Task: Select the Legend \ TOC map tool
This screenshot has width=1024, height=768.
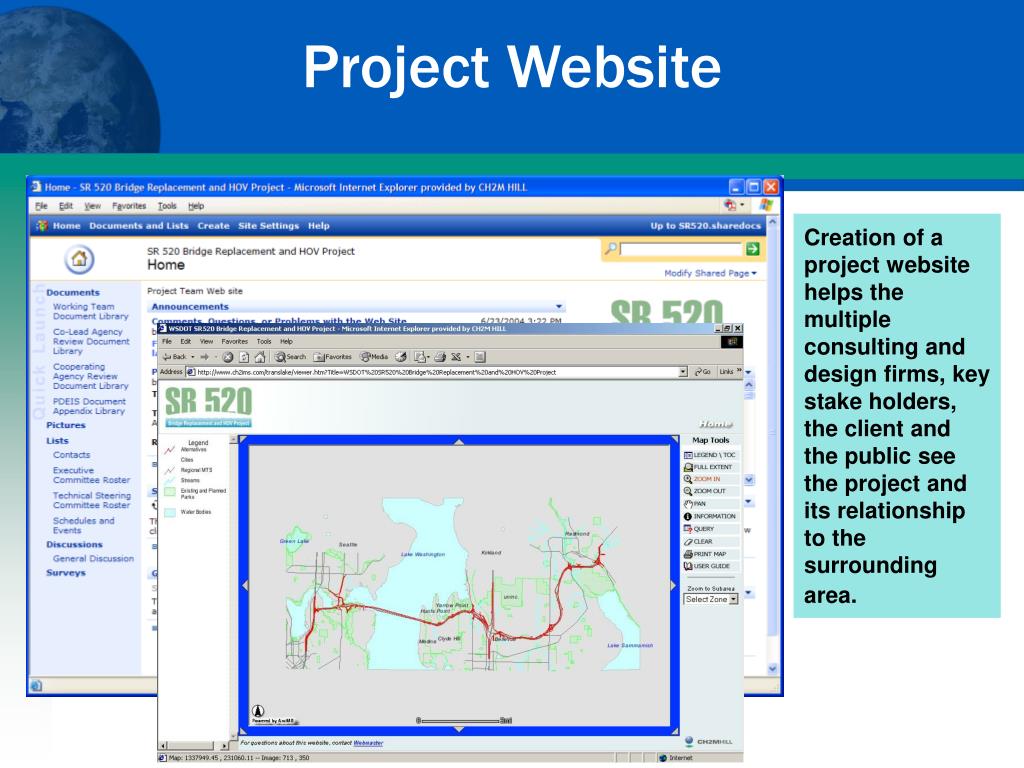Action: 709,455
